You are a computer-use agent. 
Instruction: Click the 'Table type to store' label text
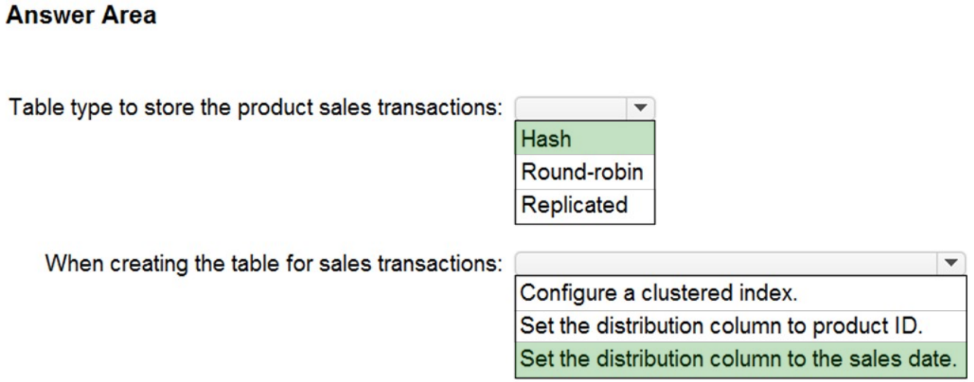(255, 108)
